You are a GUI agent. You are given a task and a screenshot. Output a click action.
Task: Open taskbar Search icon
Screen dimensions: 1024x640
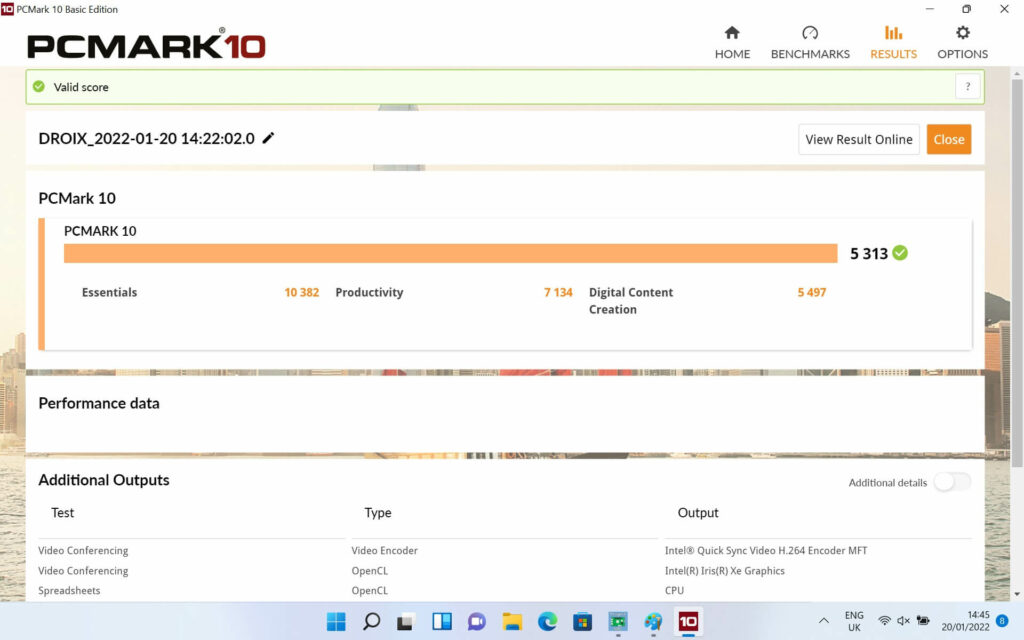371,621
